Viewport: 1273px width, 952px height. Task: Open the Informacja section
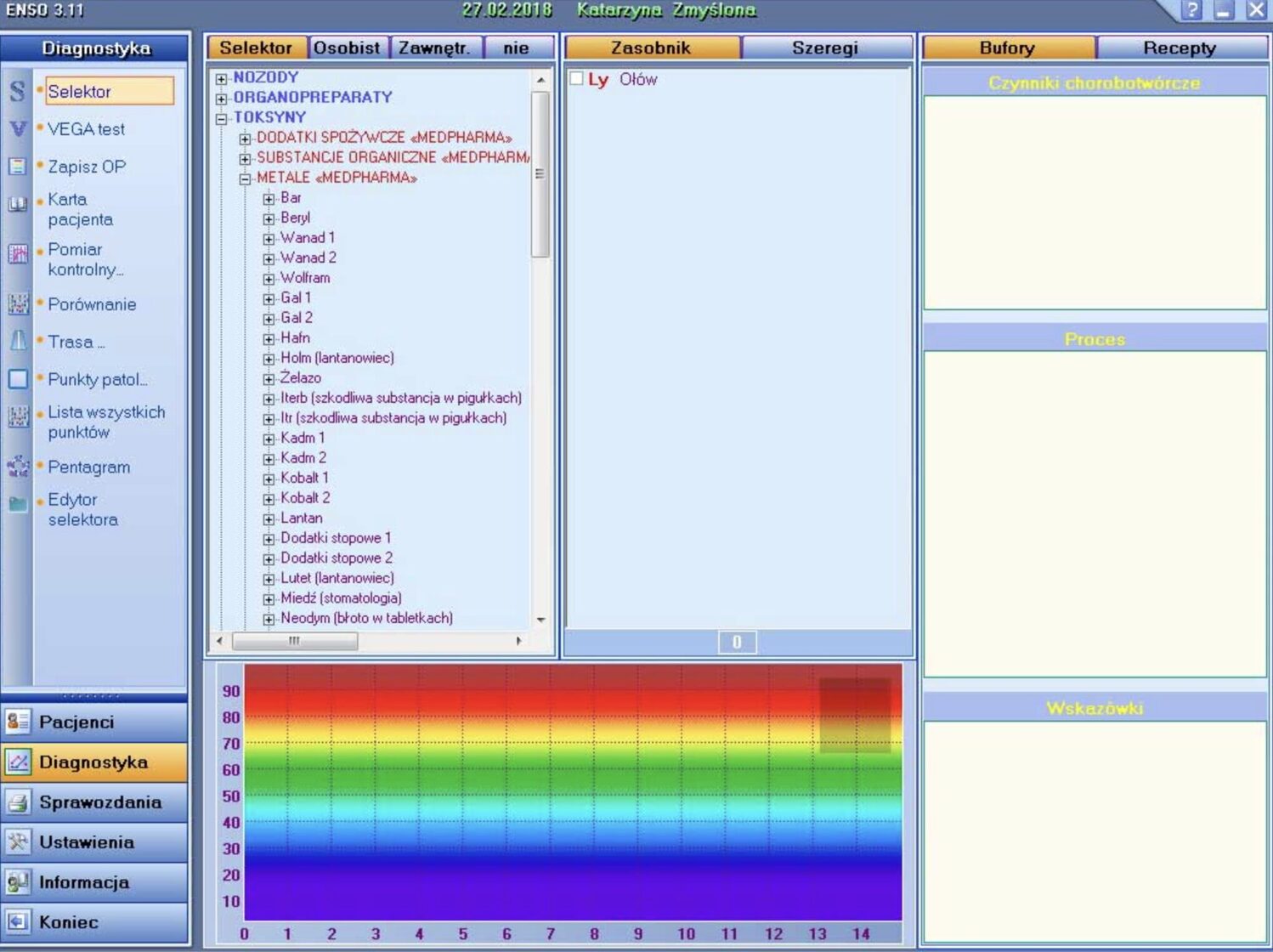click(94, 881)
